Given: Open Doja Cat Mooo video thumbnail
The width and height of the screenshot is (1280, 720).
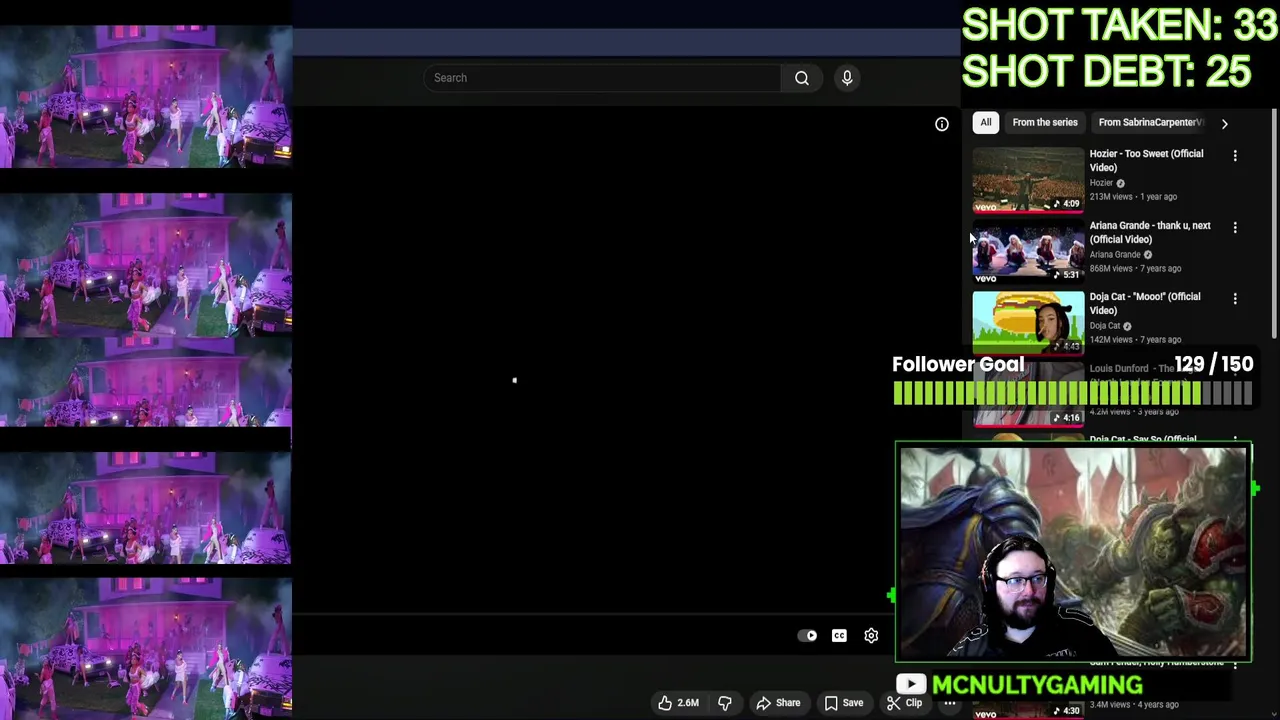Looking at the screenshot, I should click(1028, 323).
